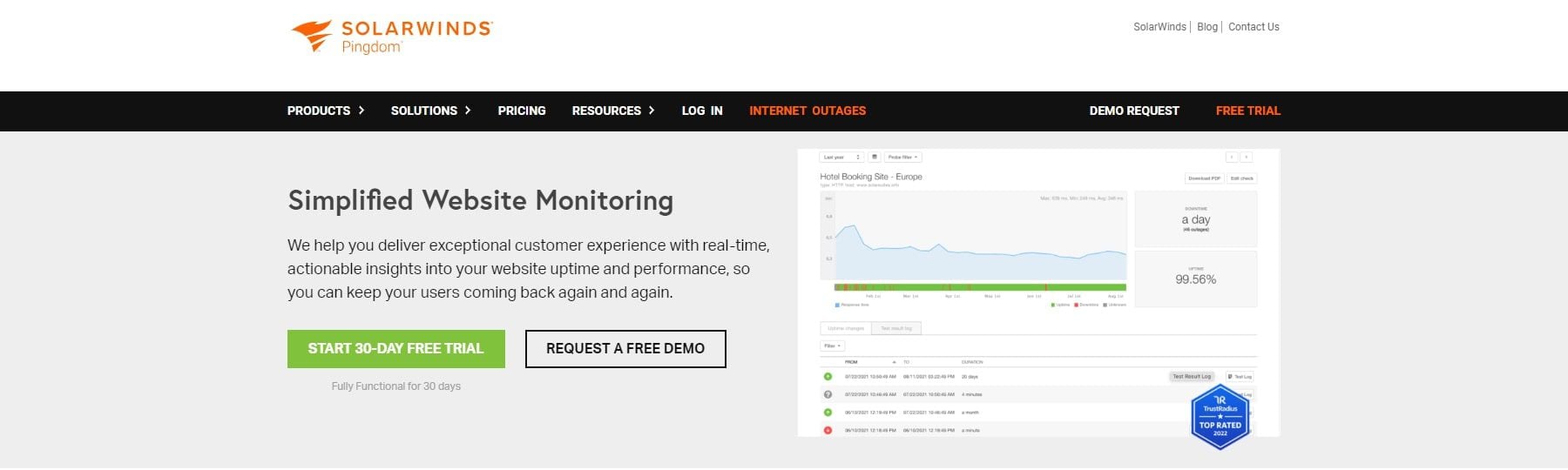Viewport: 1568px width, 470px height.
Task: Expand the Products menu
Action: [326, 111]
